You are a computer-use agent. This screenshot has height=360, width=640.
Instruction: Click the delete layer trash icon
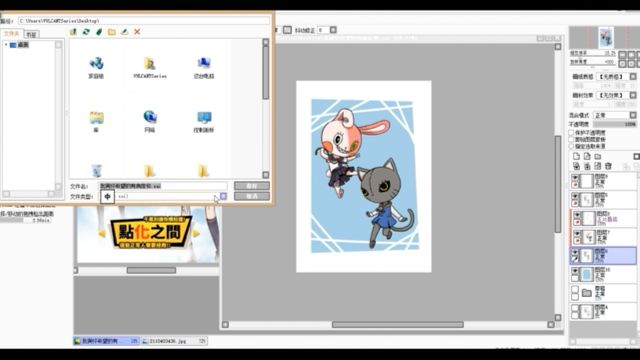point(608,166)
